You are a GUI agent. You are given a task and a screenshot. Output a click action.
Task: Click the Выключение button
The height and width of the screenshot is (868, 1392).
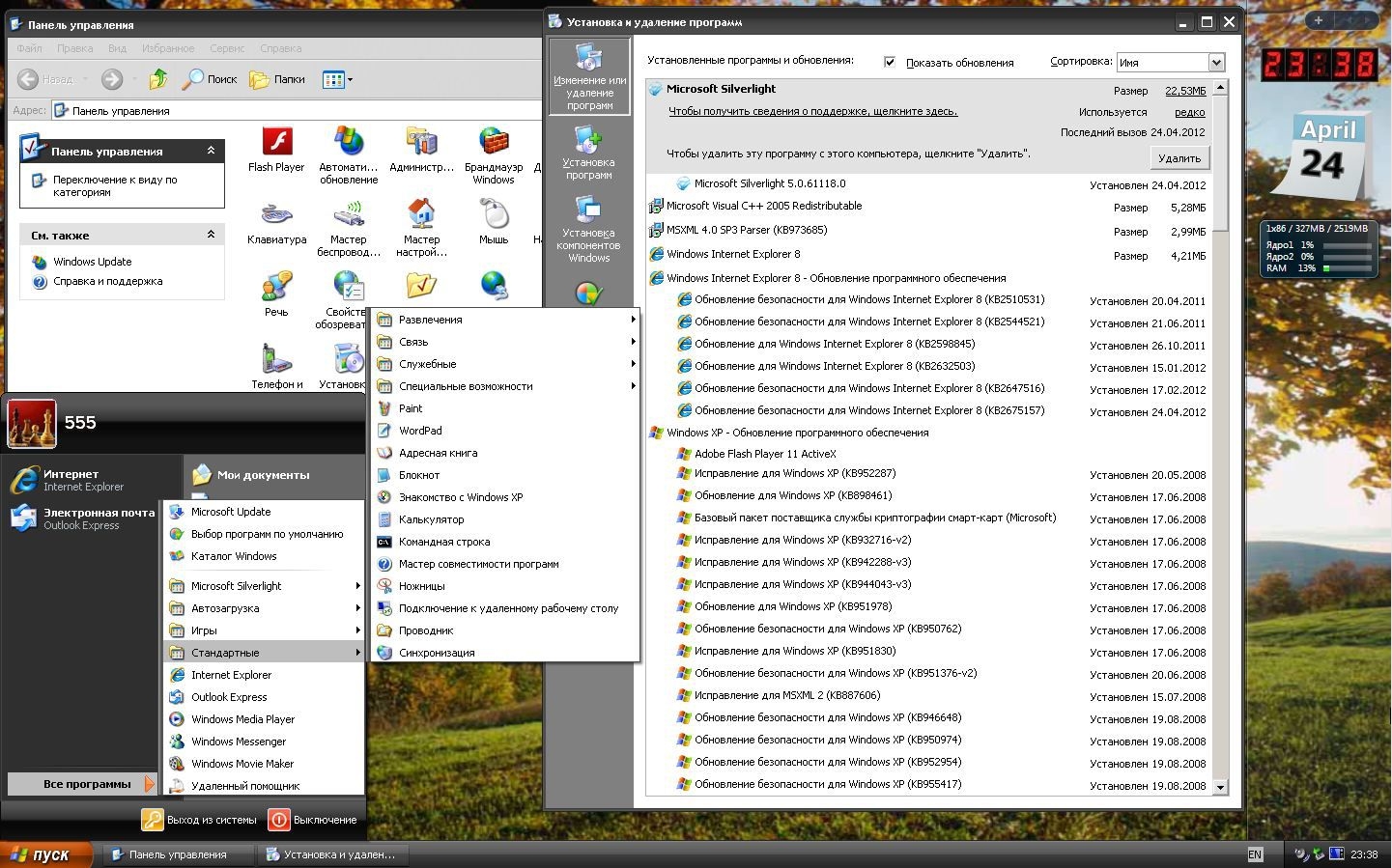click(313, 820)
